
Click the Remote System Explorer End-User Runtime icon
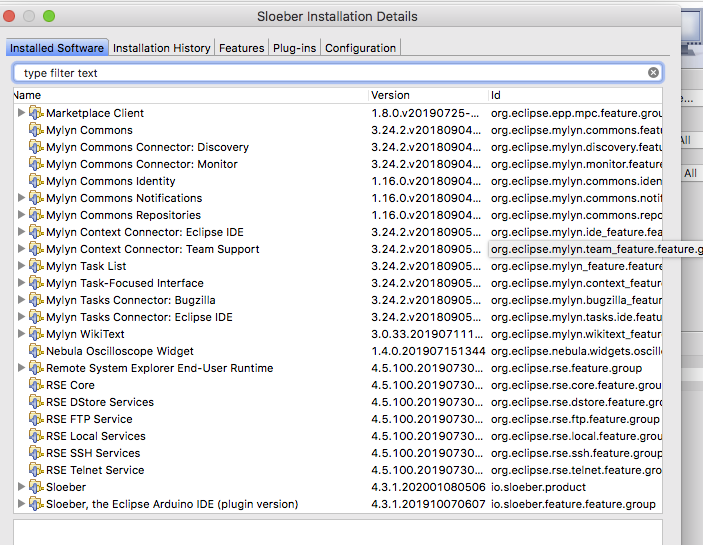pyautogui.click(x=36, y=368)
